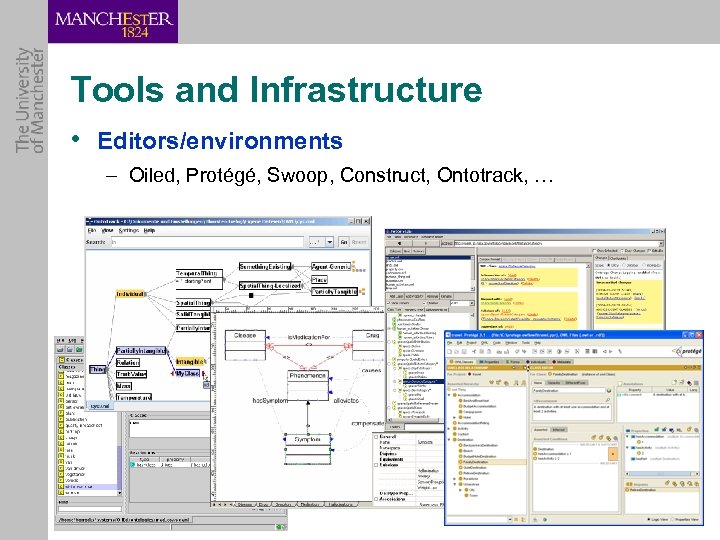Select the Individual node in Ontotrack graph

(x=130, y=294)
